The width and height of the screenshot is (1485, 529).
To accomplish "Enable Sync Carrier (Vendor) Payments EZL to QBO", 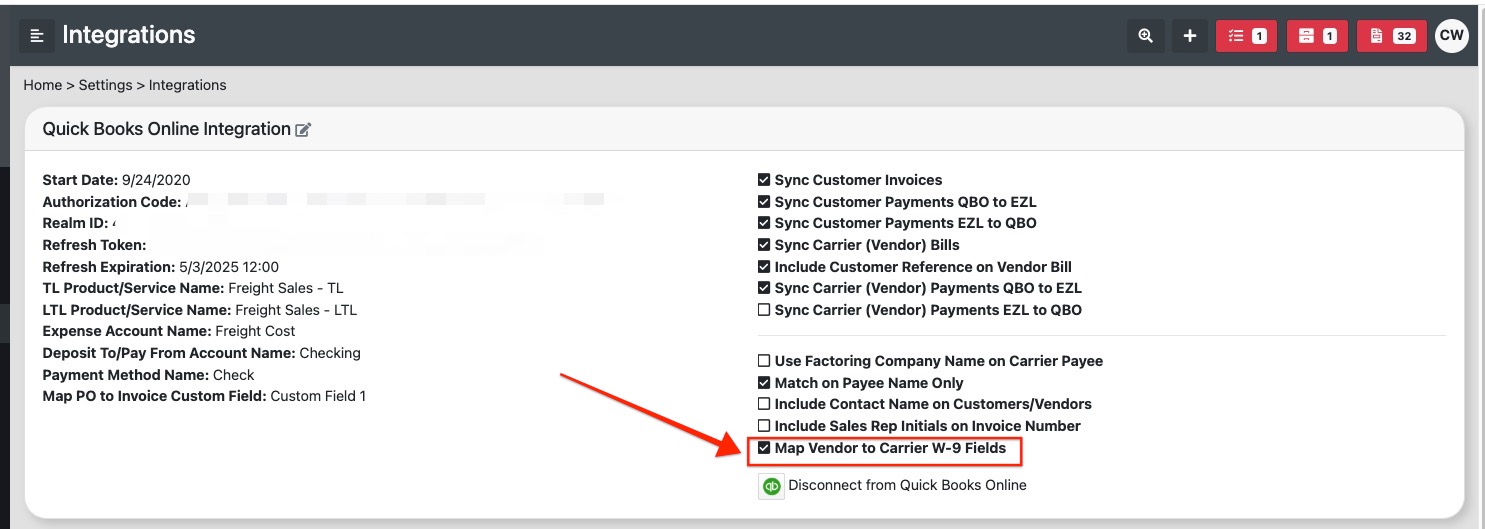I will point(764,310).
